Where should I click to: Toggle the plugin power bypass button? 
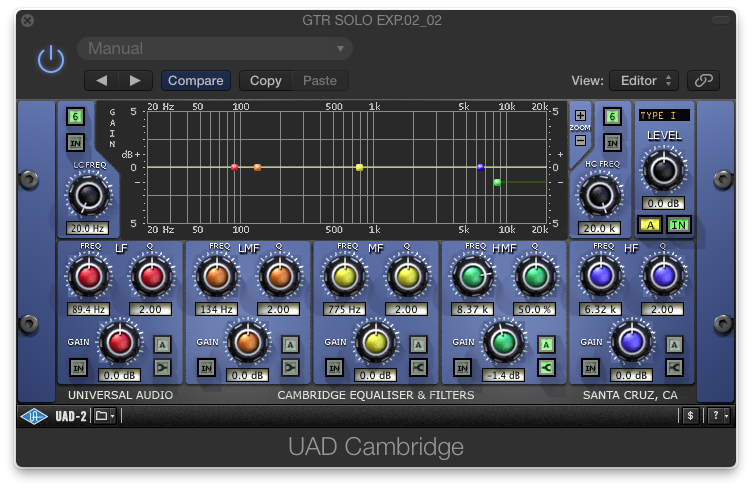click(51, 59)
